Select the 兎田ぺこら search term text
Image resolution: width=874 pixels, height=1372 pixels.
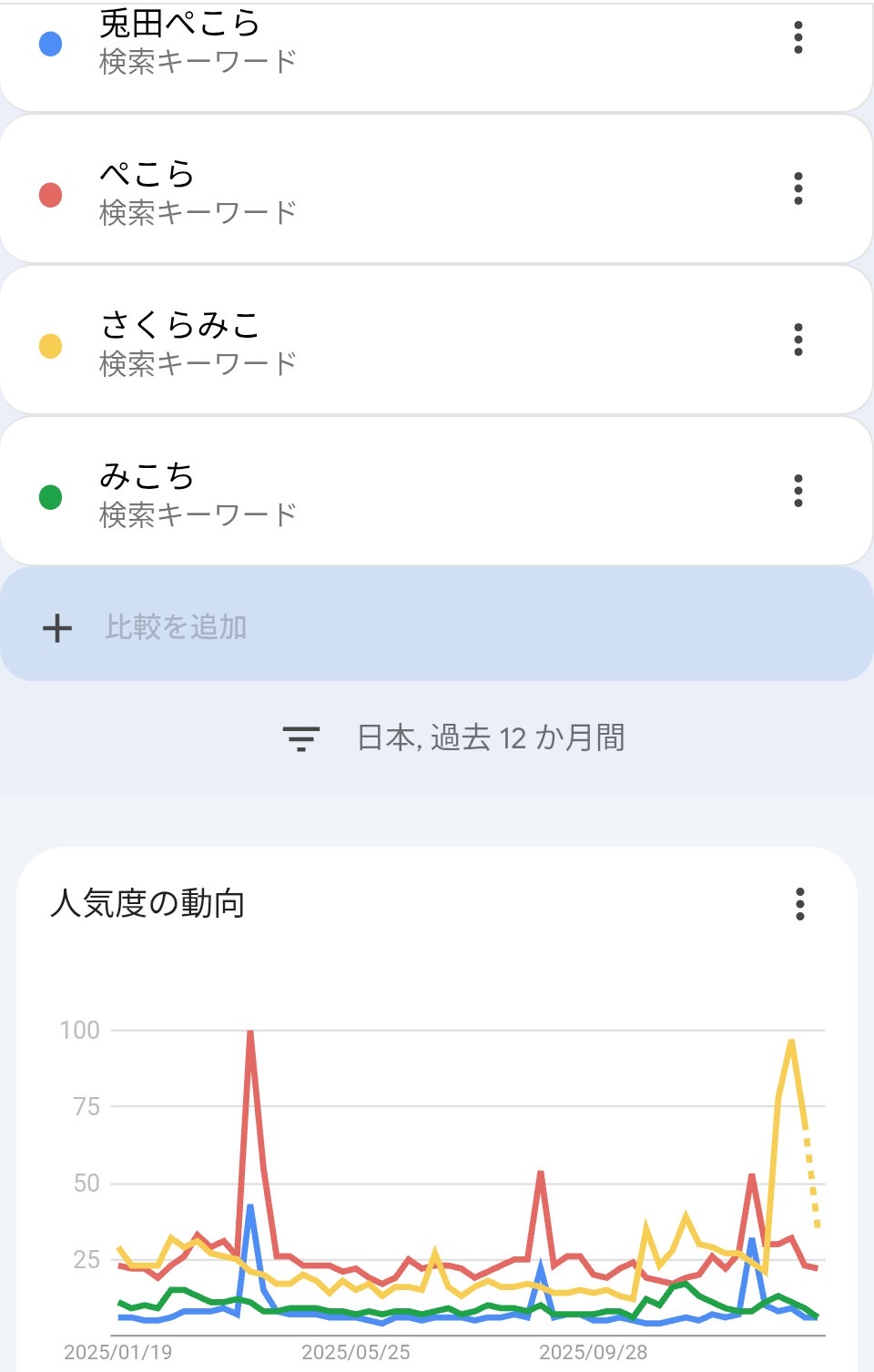pyautogui.click(x=180, y=24)
